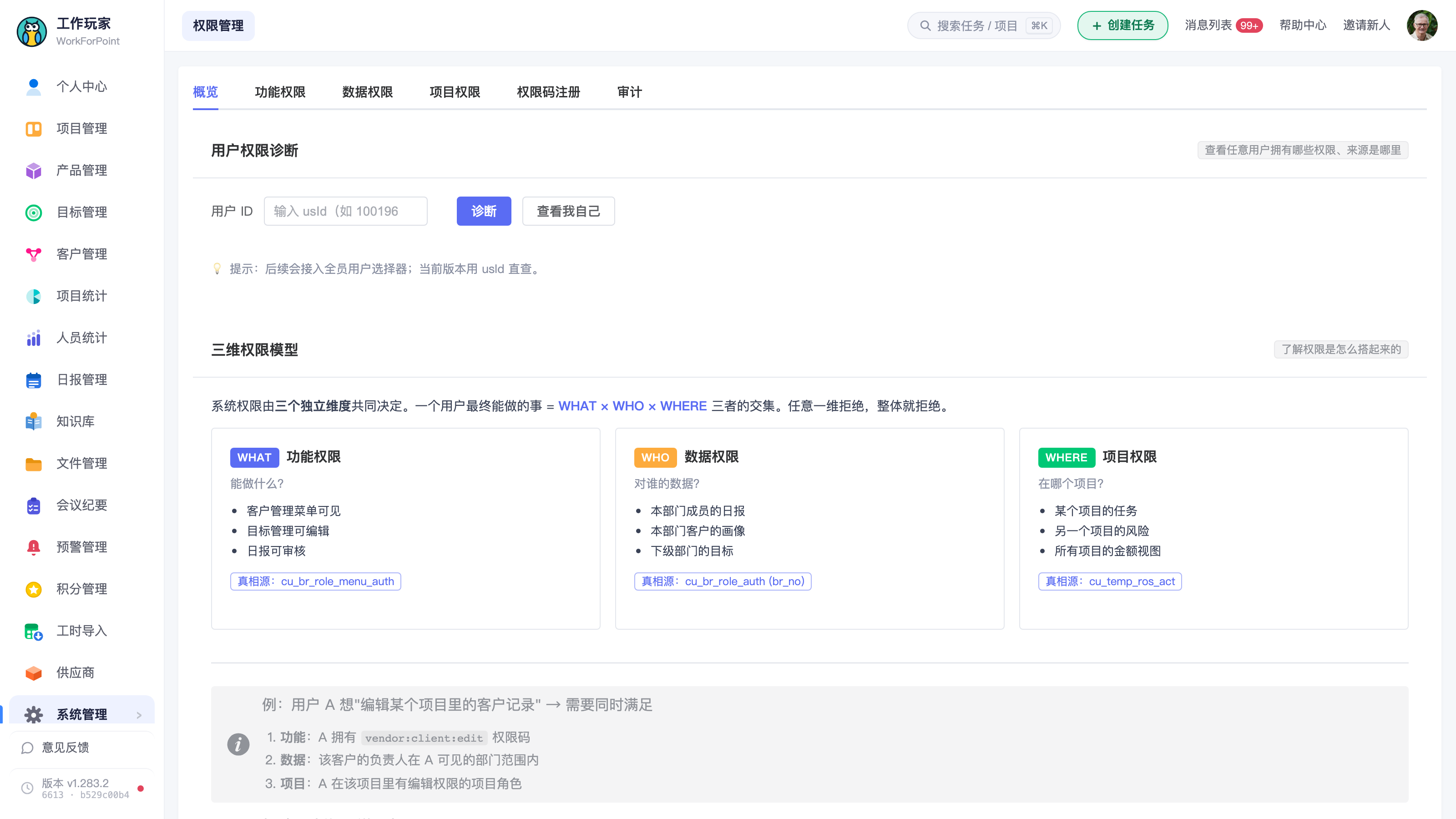The height and width of the screenshot is (819, 1456).
Task: Click the 日报管理 calendar icon
Action: pyautogui.click(x=33, y=380)
